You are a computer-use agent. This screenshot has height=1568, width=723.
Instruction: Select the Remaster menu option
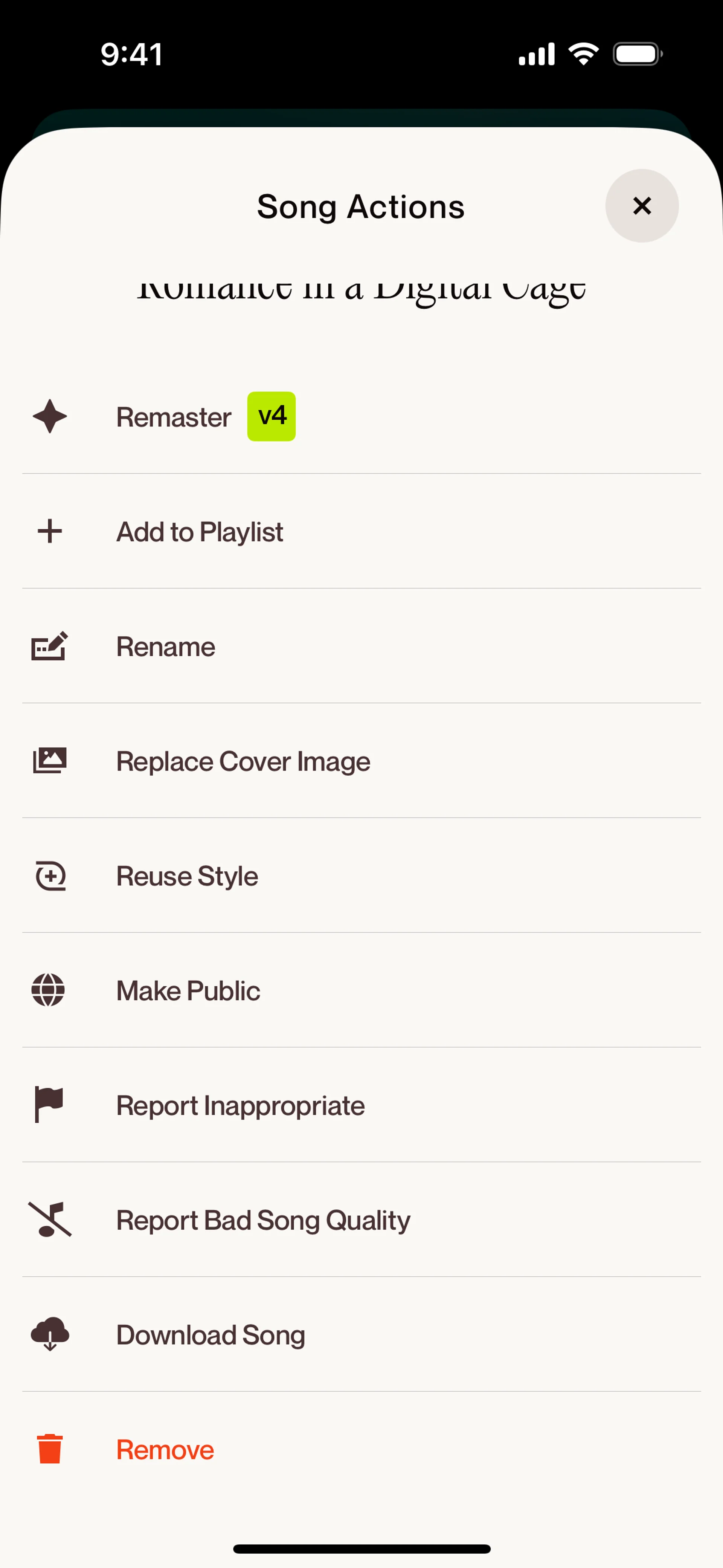pyautogui.click(x=174, y=417)
